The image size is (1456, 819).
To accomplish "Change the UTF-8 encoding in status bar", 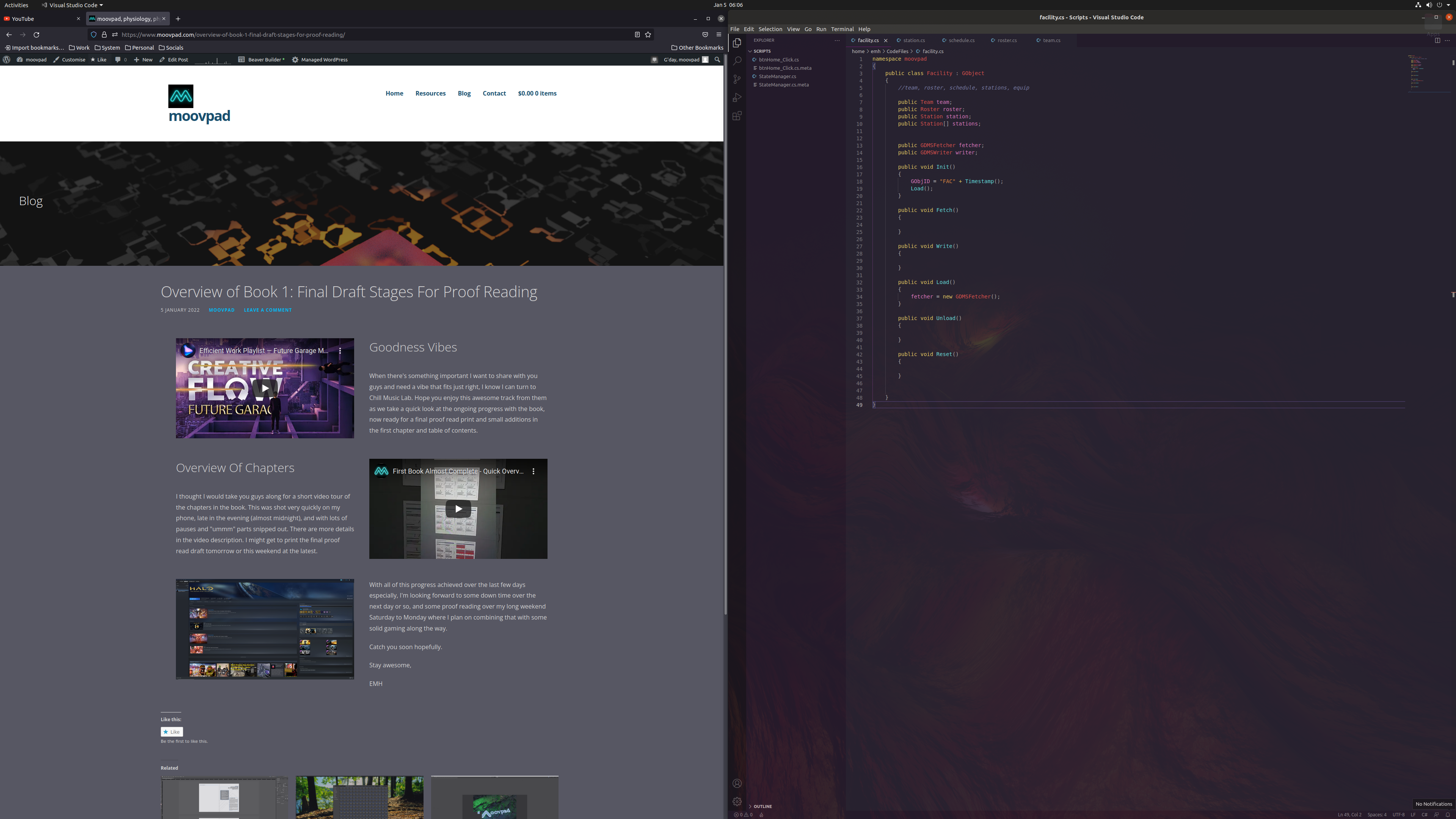I will (x=1398, y=814).
